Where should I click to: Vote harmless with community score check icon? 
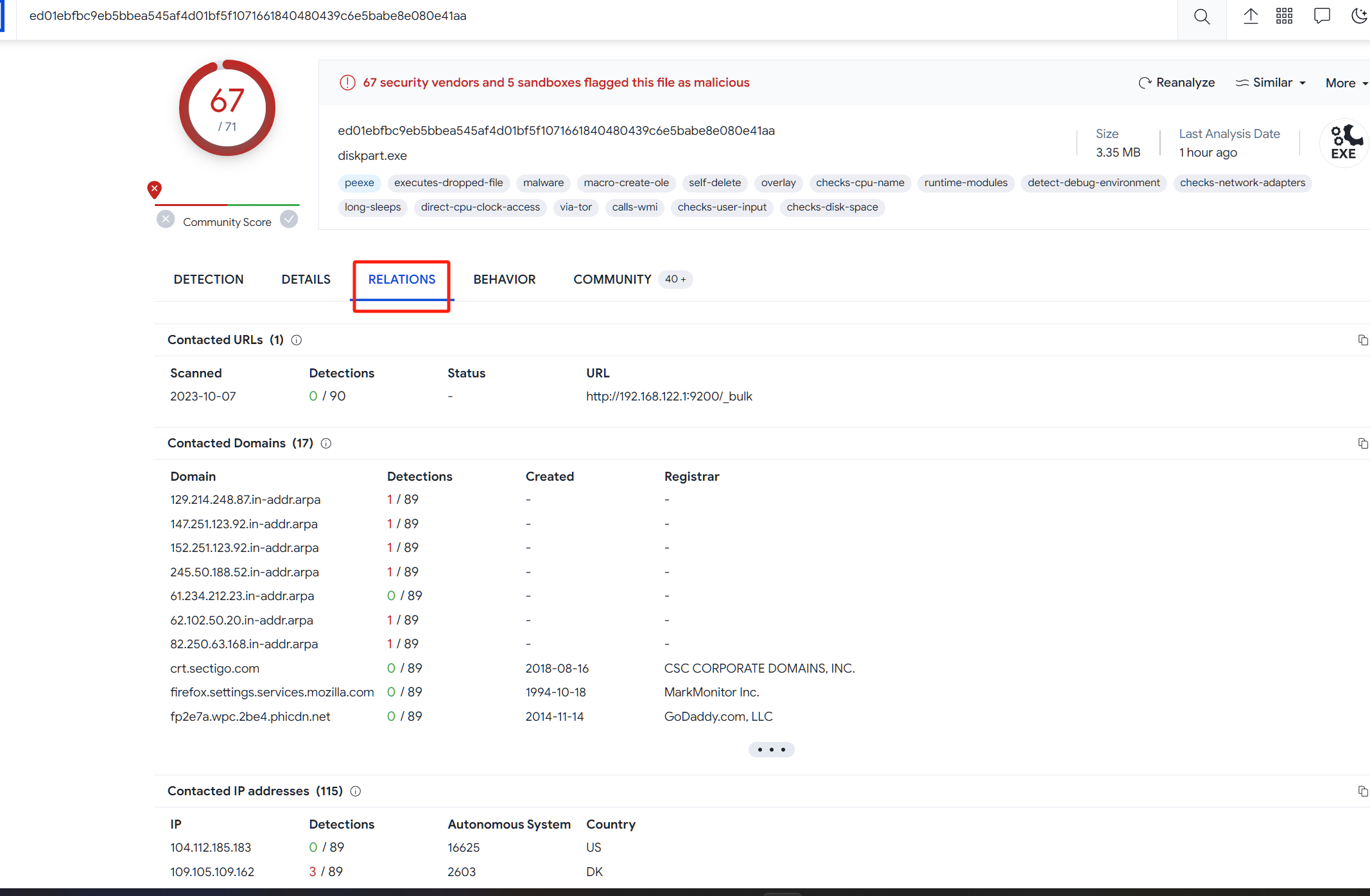pos(290,220)
